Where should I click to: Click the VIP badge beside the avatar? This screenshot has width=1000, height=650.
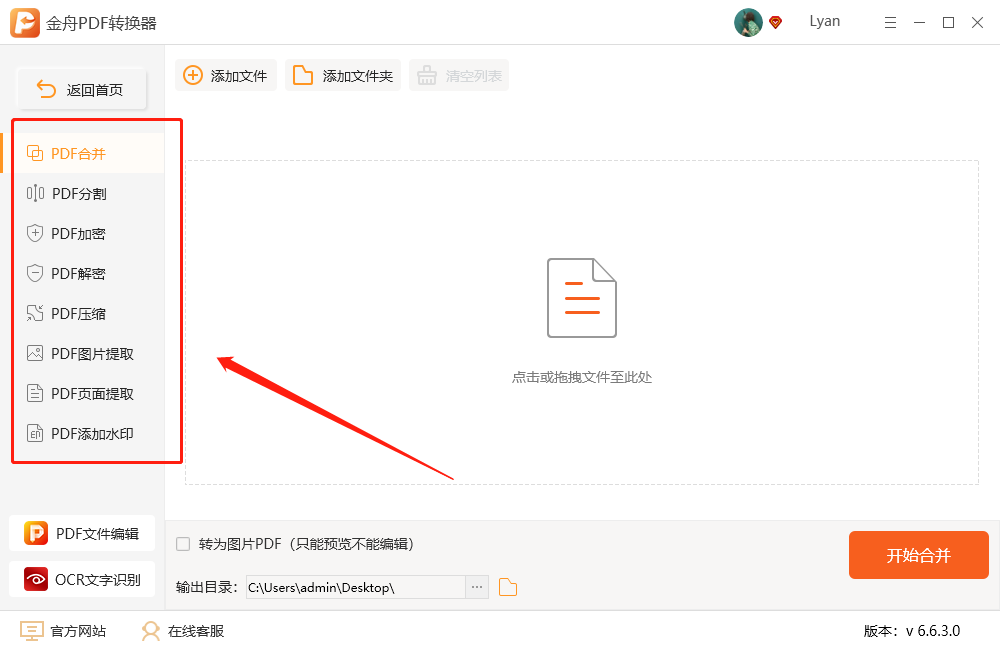(775, 21)
